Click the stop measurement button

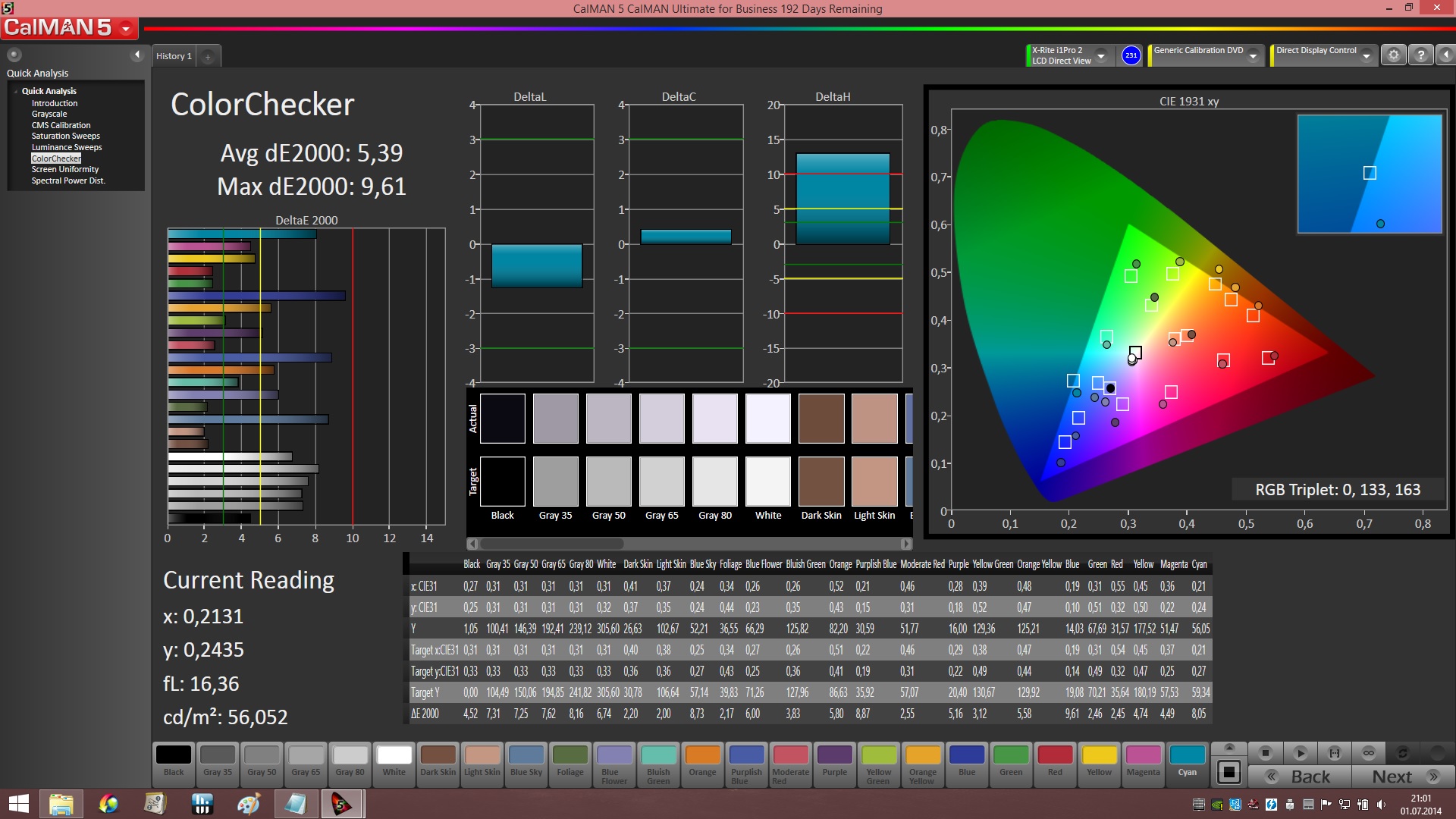[1265, 753]
